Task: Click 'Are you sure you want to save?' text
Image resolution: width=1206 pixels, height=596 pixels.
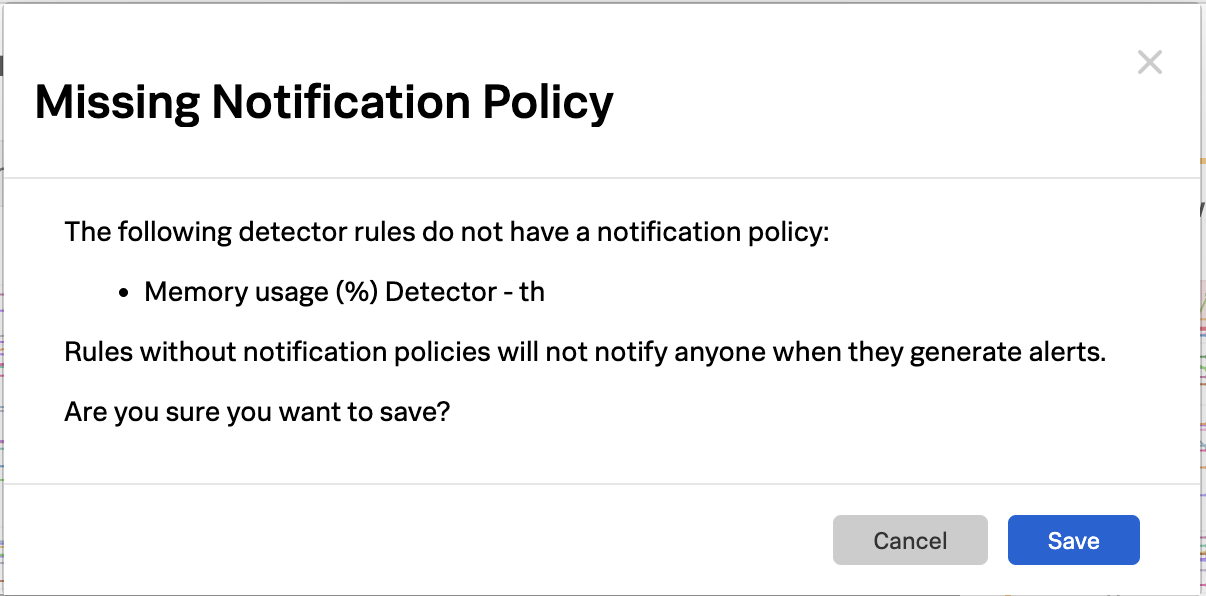Action: tap(257, 411)
